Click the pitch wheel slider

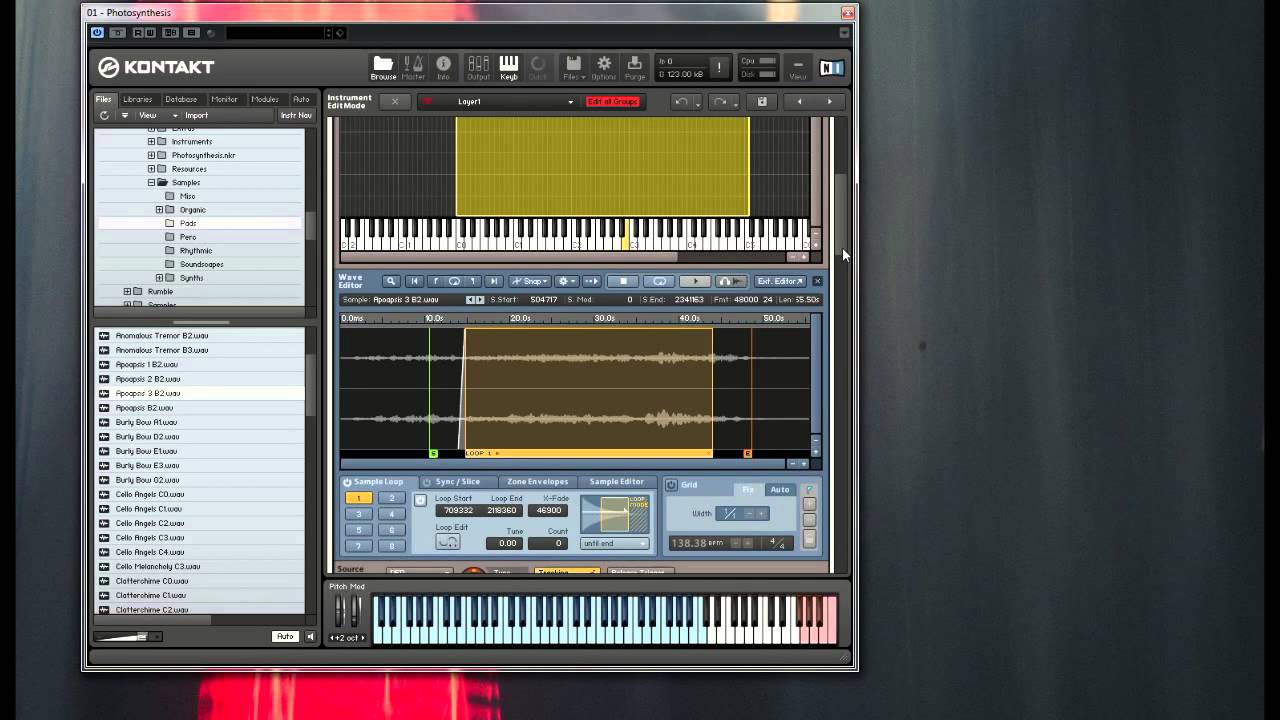click(339, 610)
